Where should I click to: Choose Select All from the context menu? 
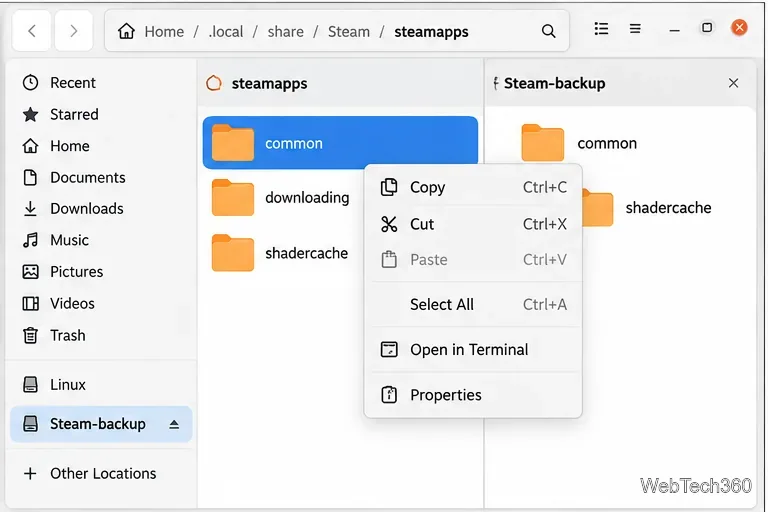(x=473, y=305)
